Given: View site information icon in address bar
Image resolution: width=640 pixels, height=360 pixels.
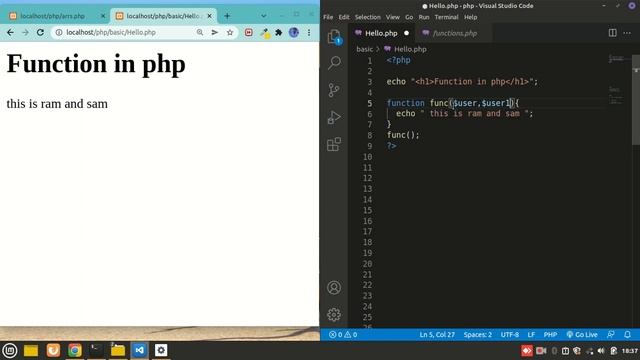Looking at the screenshot, I should pos(59,32).
